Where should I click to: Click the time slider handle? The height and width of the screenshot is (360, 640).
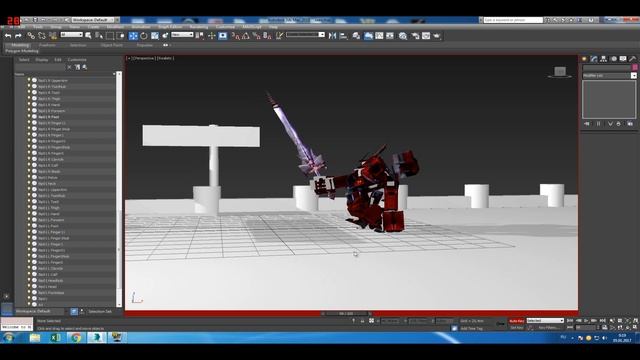(346, 313)
